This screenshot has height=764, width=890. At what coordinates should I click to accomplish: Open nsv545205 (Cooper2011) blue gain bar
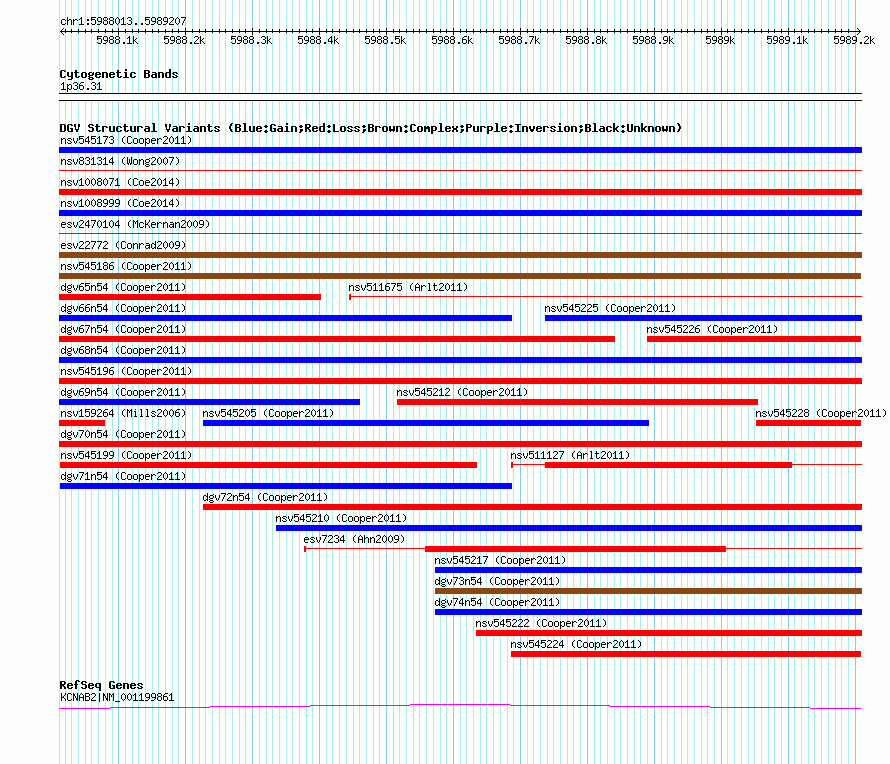coord(426,423)
